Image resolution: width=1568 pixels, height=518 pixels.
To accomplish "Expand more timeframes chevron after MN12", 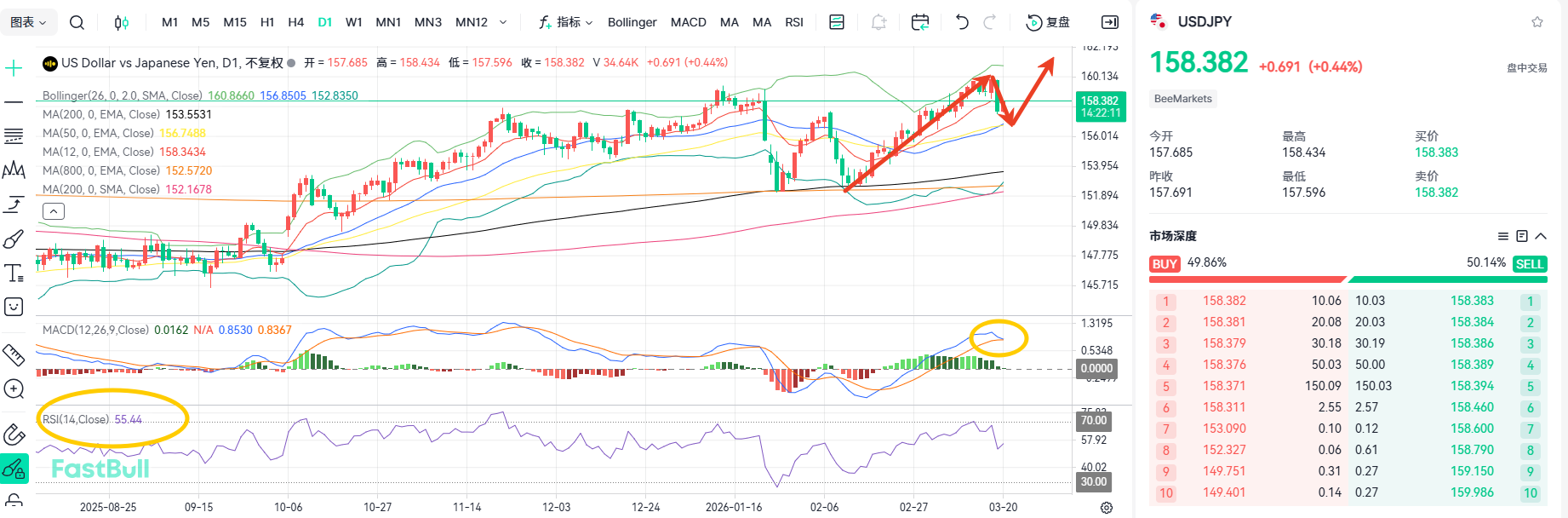I will click(503, 22).
